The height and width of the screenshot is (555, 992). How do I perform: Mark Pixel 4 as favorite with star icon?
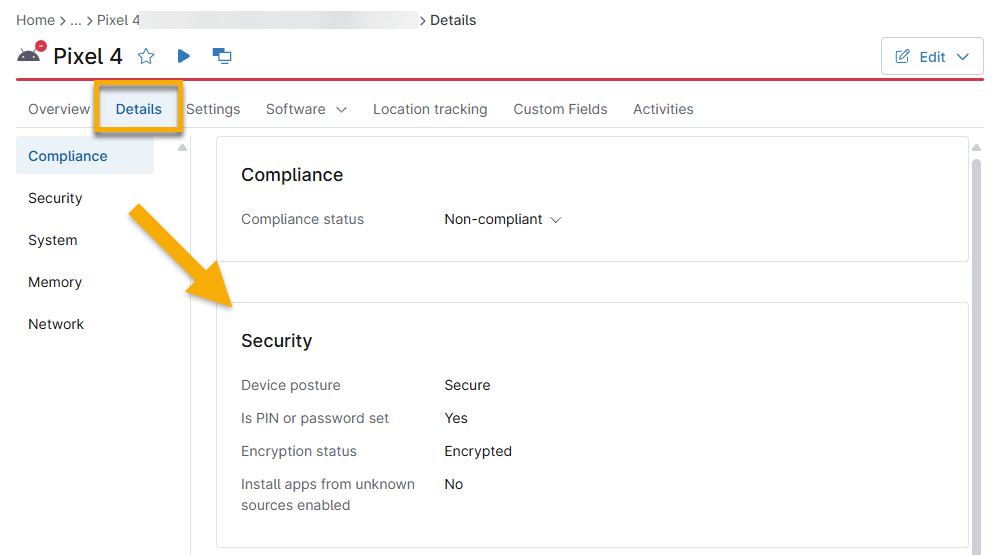(146, 56)
